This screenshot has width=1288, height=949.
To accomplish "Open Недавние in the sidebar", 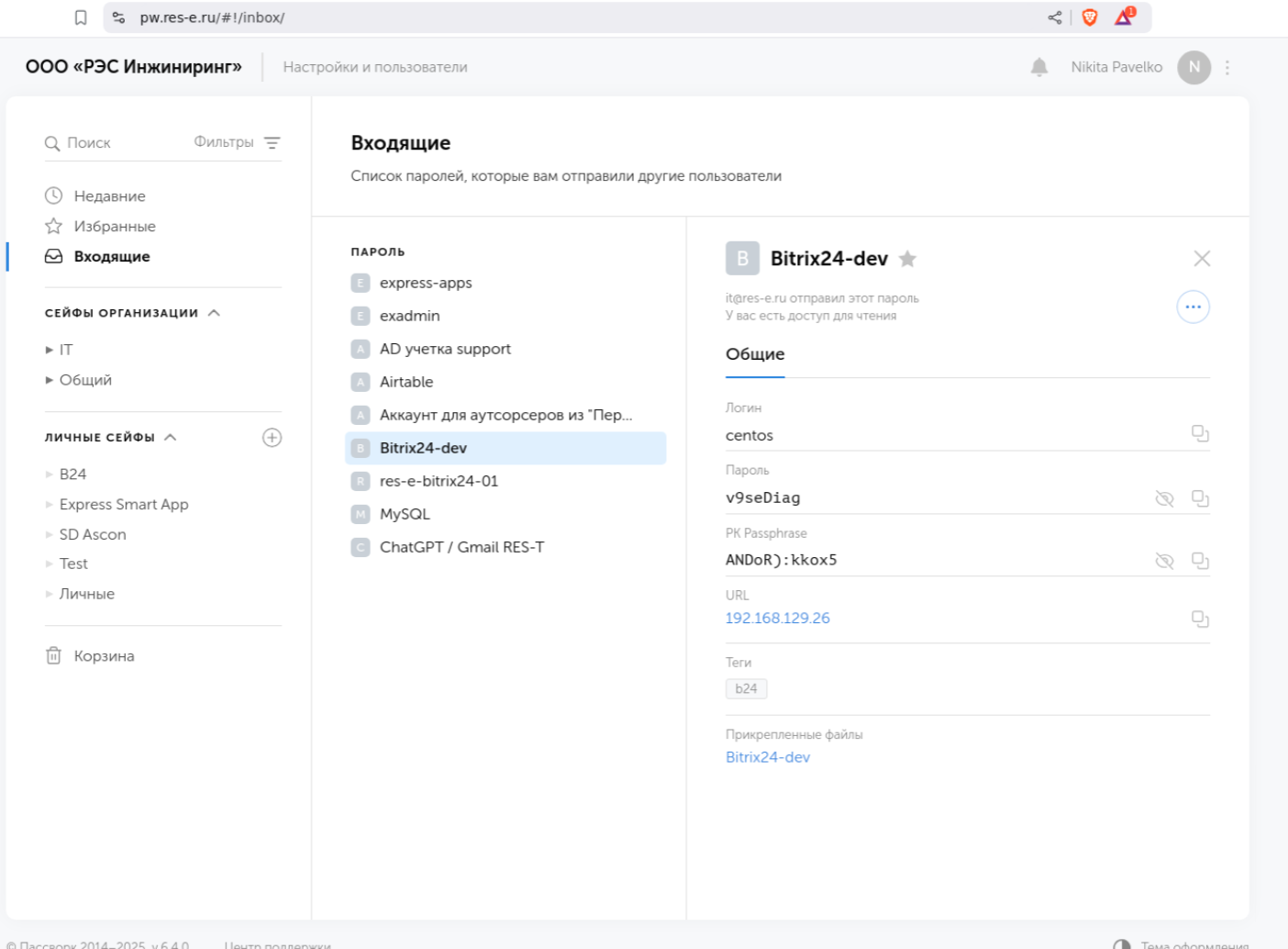I will 109,196.
